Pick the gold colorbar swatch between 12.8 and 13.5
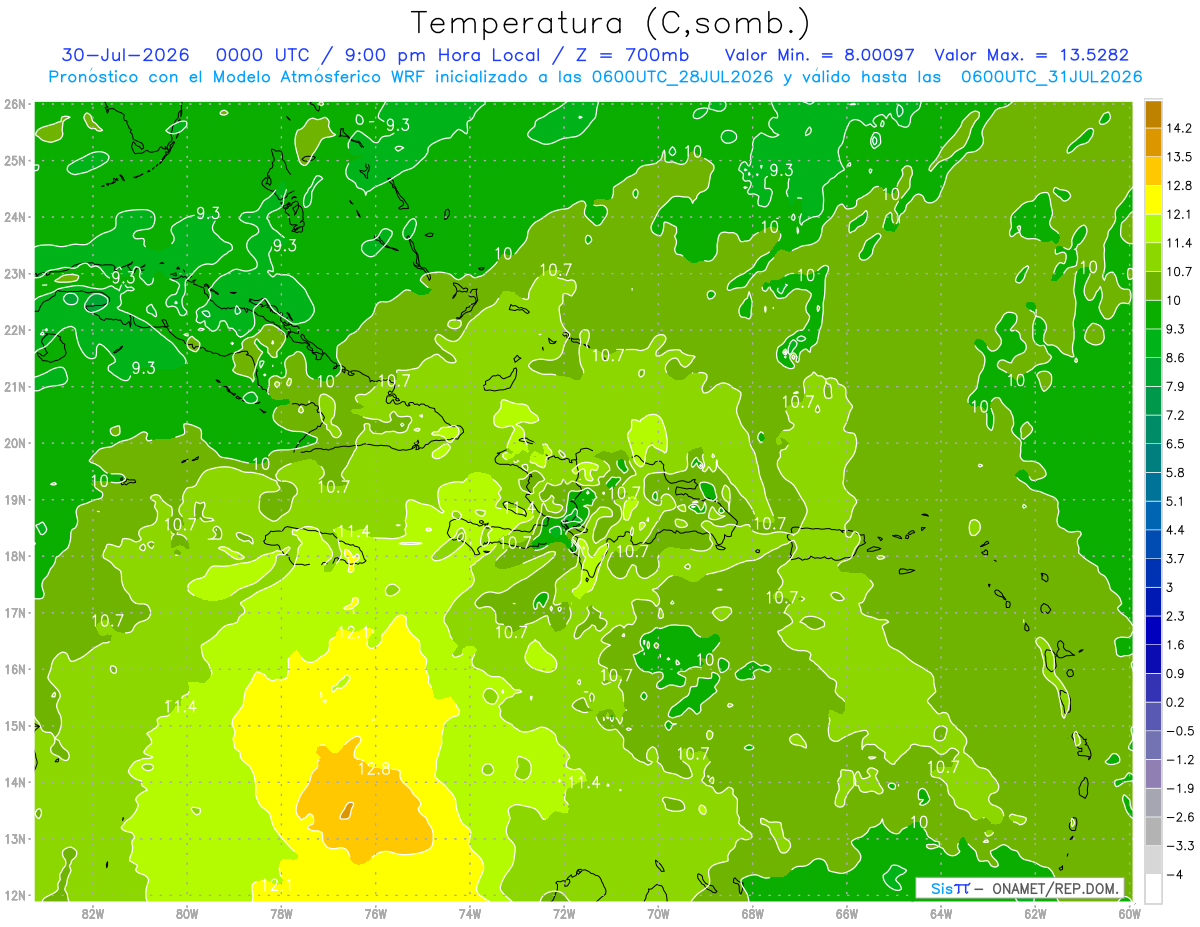The width and height of the screenshot is (1200, 927). (1153, 171)
